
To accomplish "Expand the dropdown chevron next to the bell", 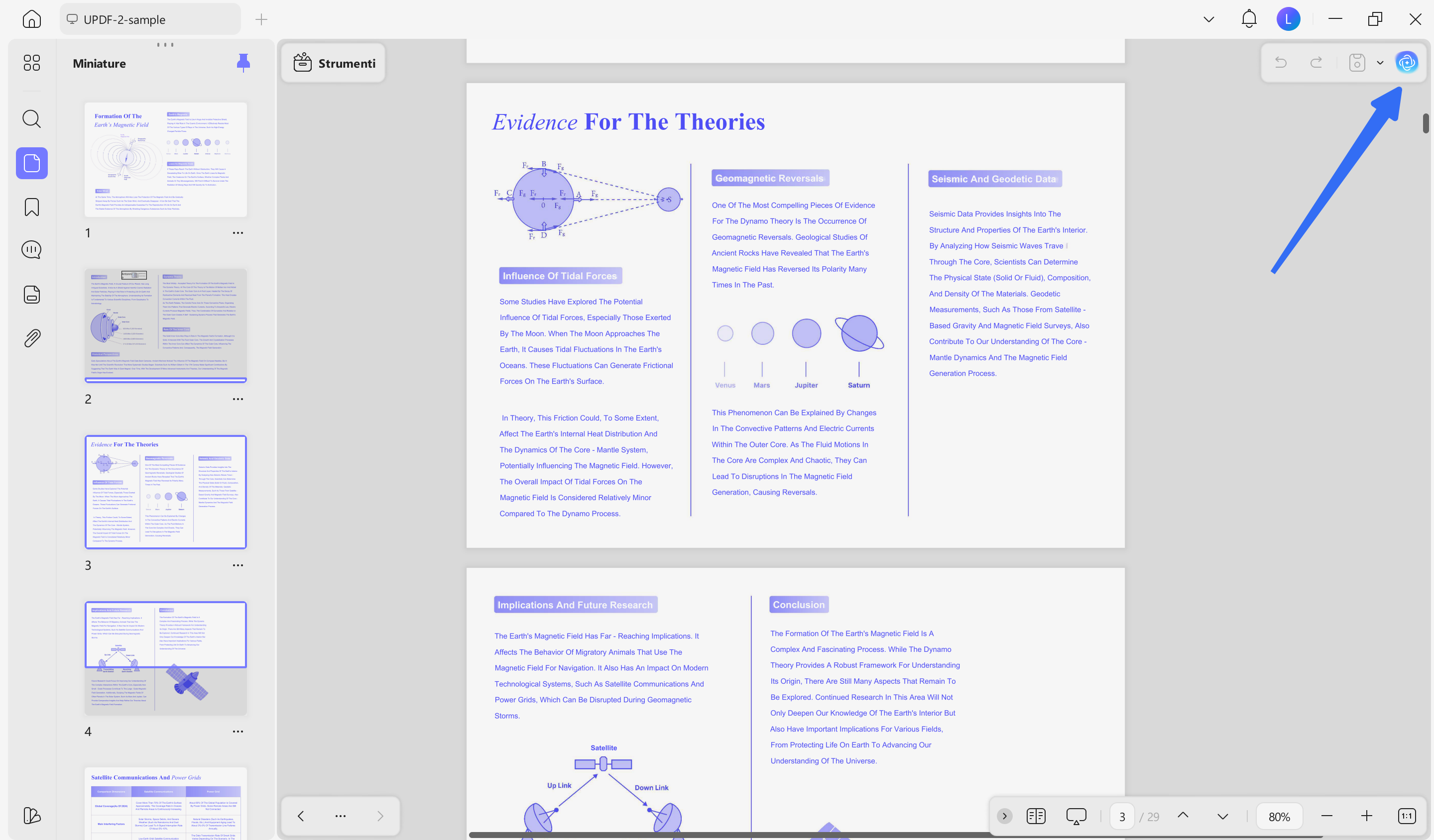I will pyautogui.click(x=1208, y=19).
